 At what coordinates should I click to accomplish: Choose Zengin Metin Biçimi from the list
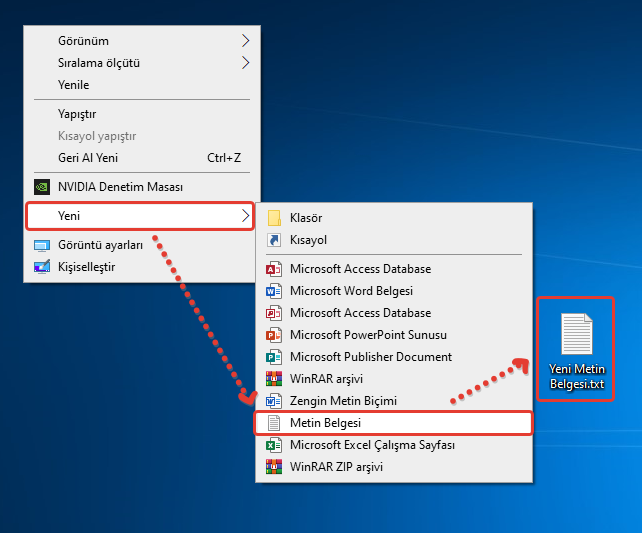tap(343, 401)
